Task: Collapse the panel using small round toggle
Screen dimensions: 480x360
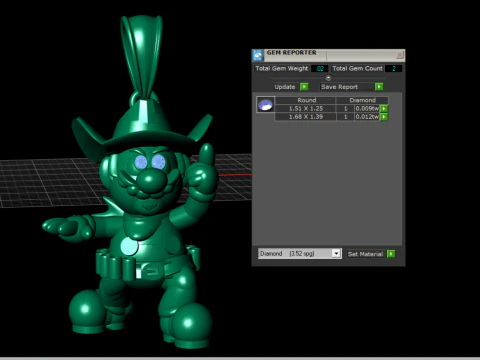Action: (x=328, y=78)
